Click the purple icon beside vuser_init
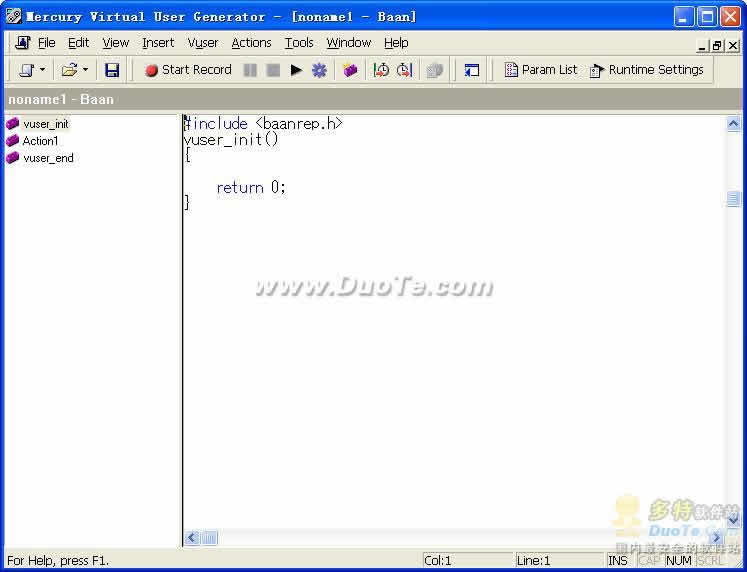 click(12, 124)
